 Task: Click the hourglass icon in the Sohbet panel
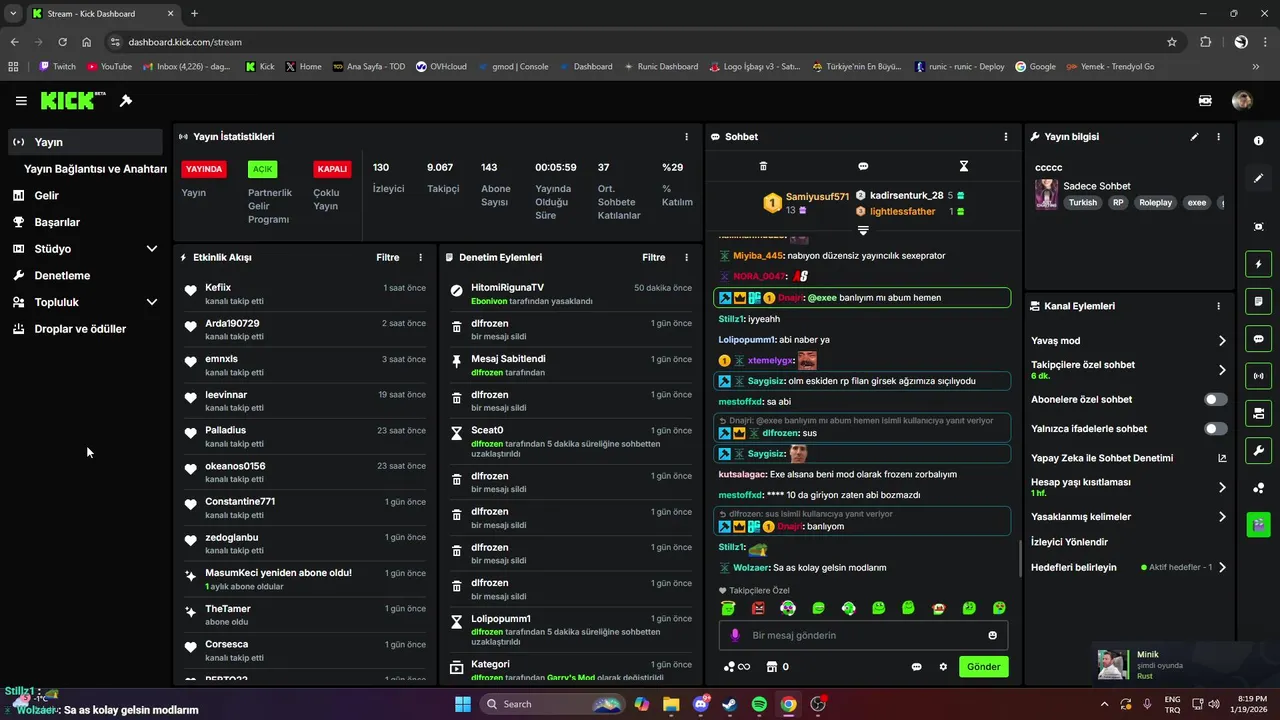coord(964,166)
